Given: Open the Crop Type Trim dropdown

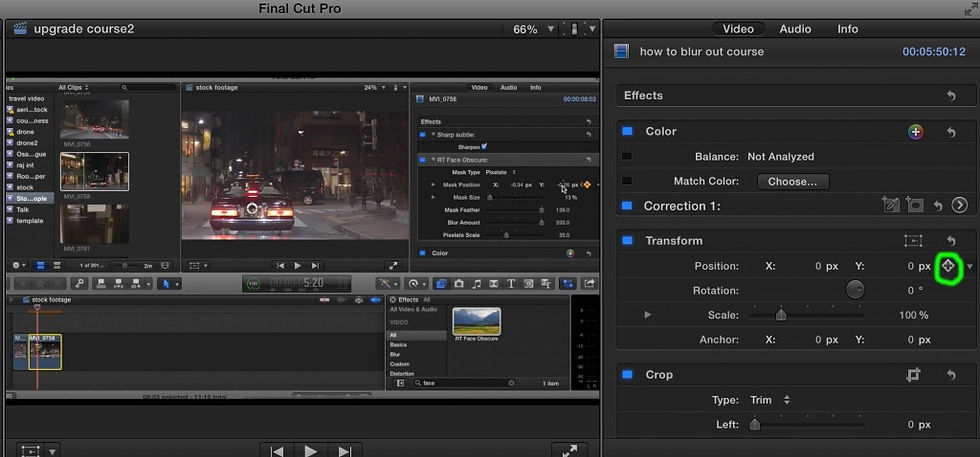Looking at the screenshot, I should click(x=769, y=400).
